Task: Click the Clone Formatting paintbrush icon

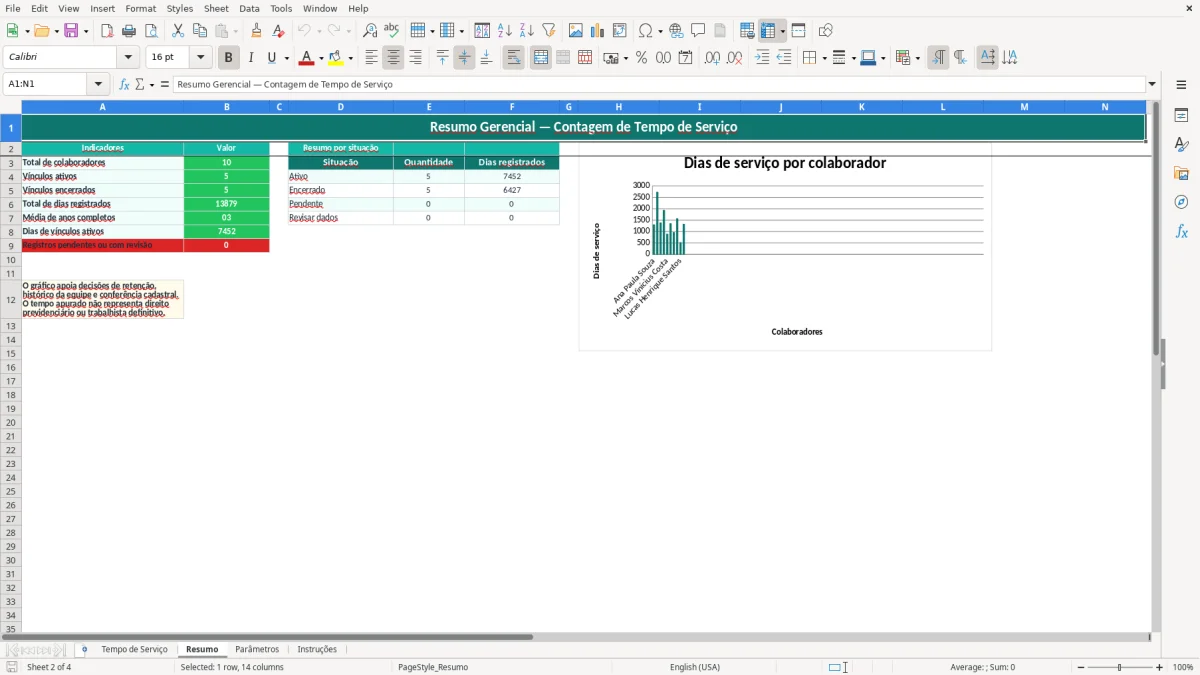Action: 257,31
